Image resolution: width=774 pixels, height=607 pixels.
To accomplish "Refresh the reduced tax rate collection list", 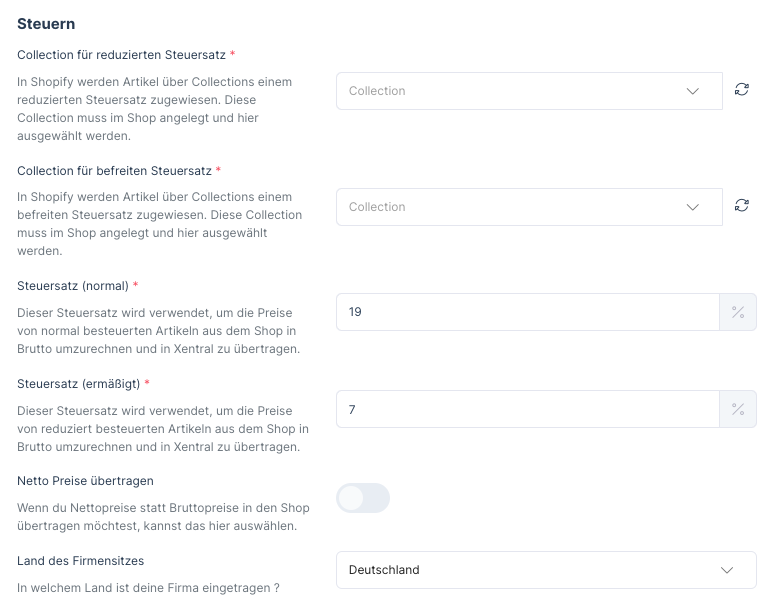I will click(741, 90).
